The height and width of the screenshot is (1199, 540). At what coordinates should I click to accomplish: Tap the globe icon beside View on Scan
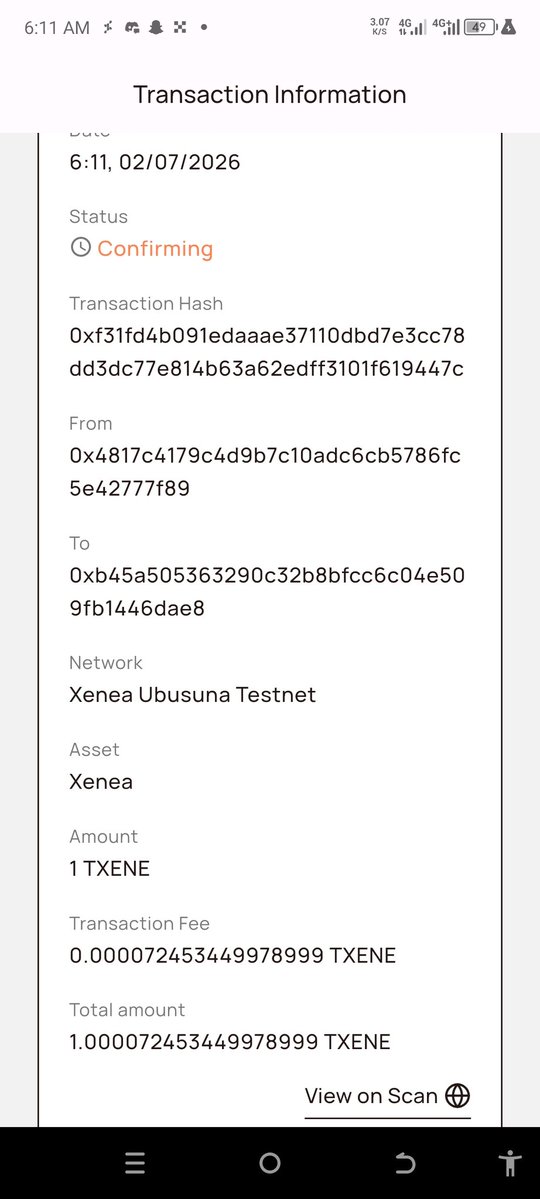[457, 1096]
